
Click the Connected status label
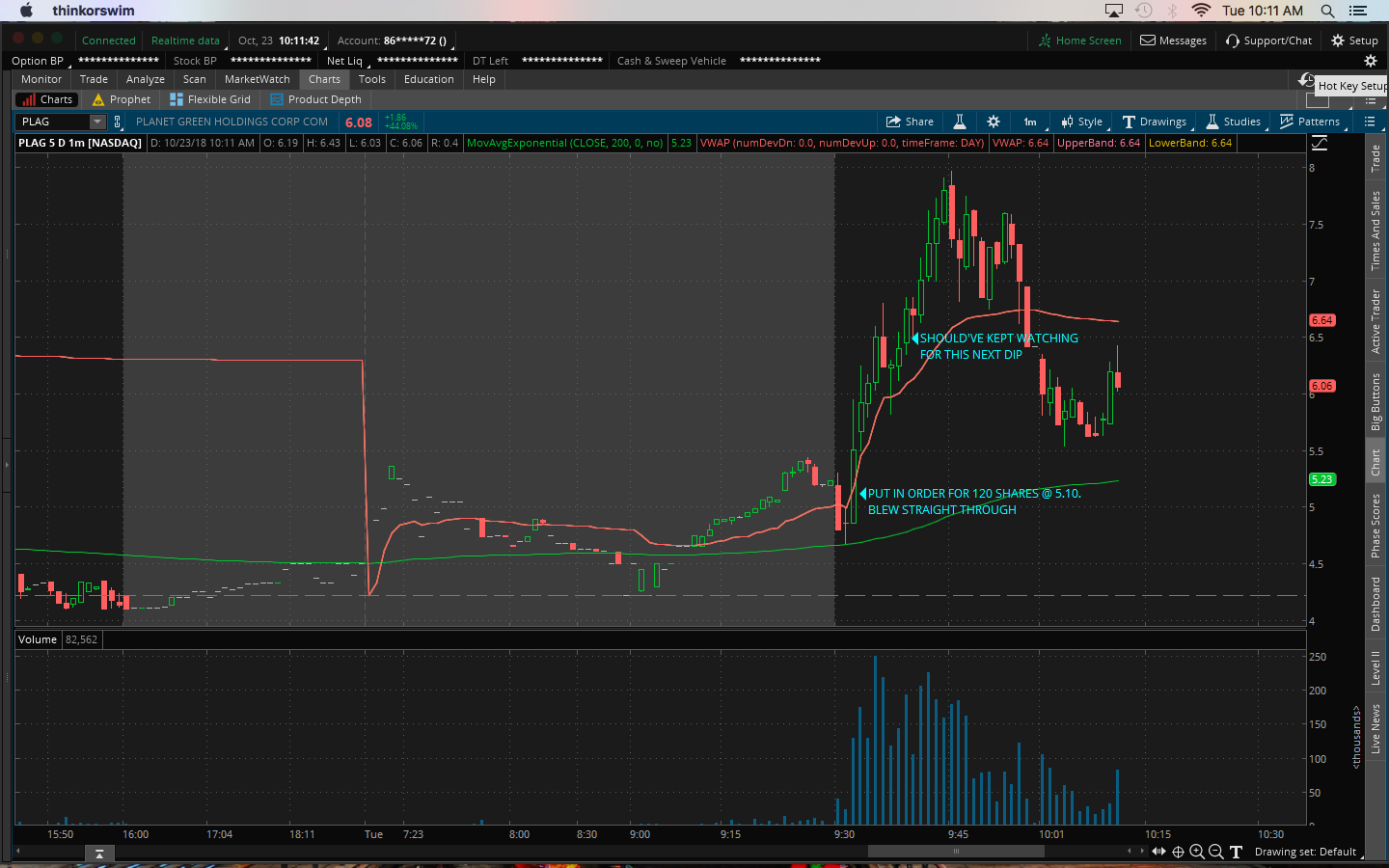tap(108, 41)
